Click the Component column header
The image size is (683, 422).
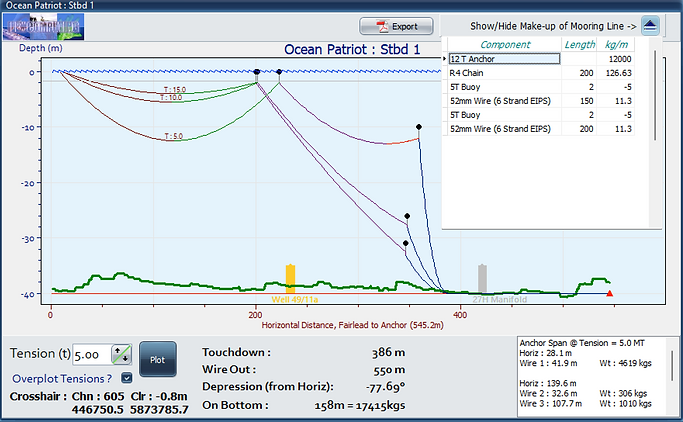pos(504,44)
